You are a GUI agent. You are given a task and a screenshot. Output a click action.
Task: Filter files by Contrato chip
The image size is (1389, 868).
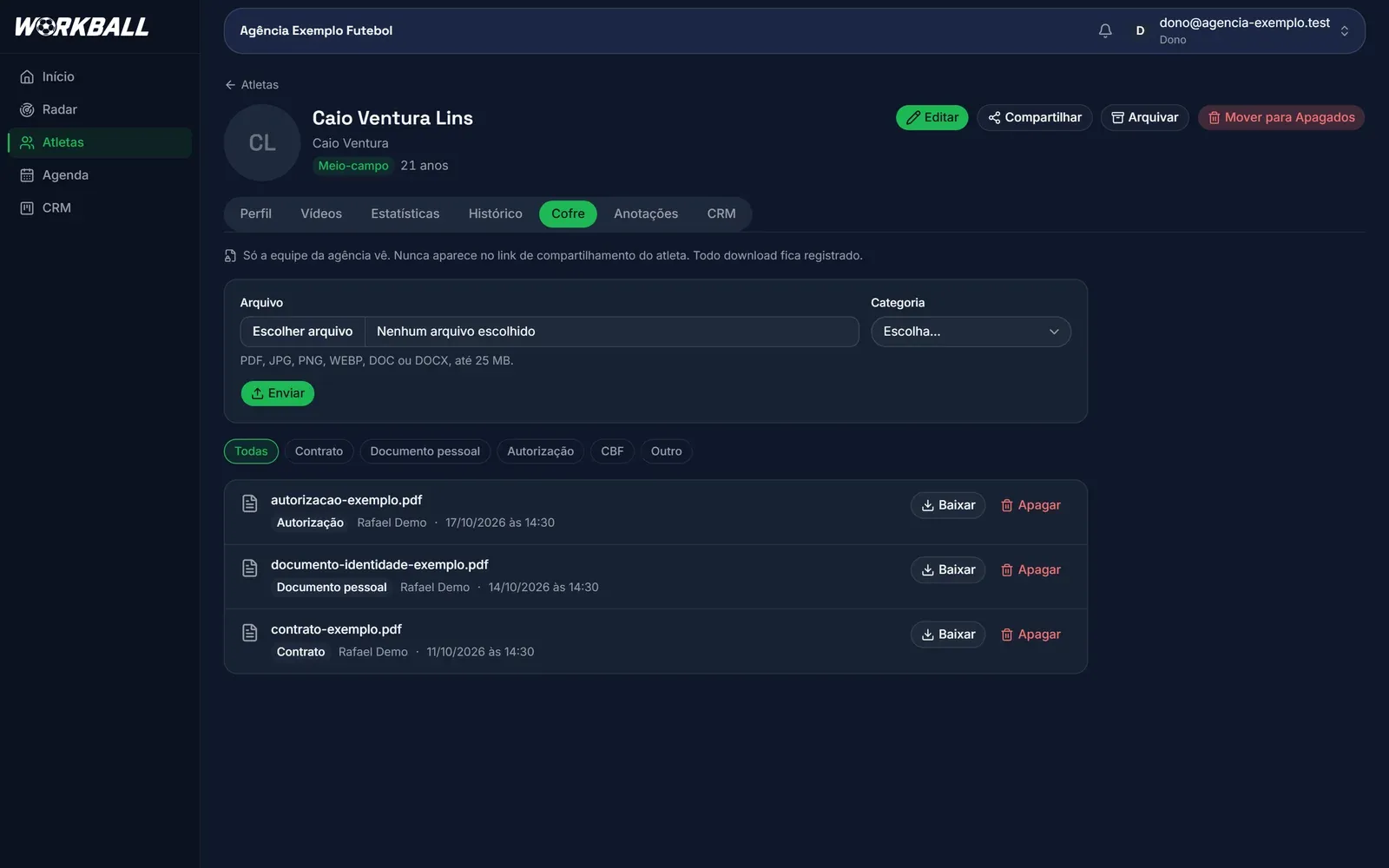click(x=319, y=451)
